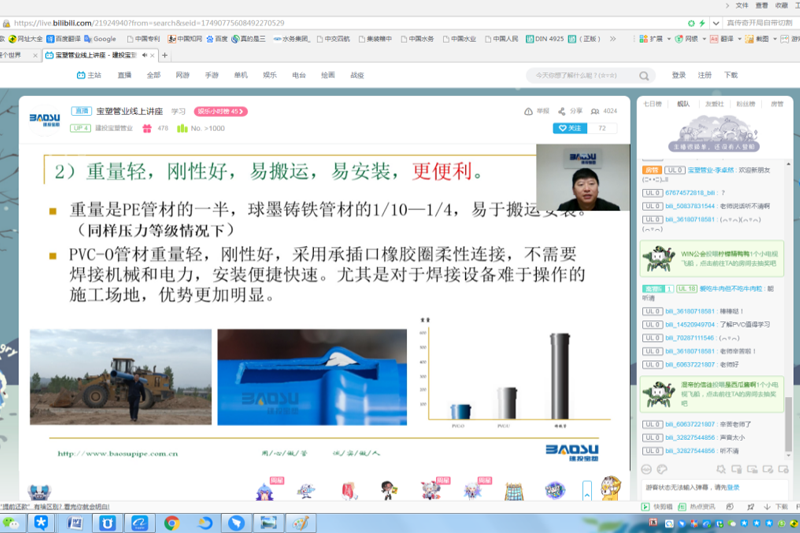Click the green ranking bars icon near No. >1000

[182, 129]
